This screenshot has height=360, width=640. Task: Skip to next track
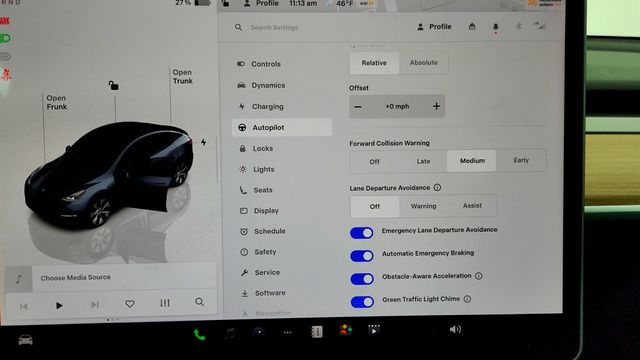(x=95, y=305)
